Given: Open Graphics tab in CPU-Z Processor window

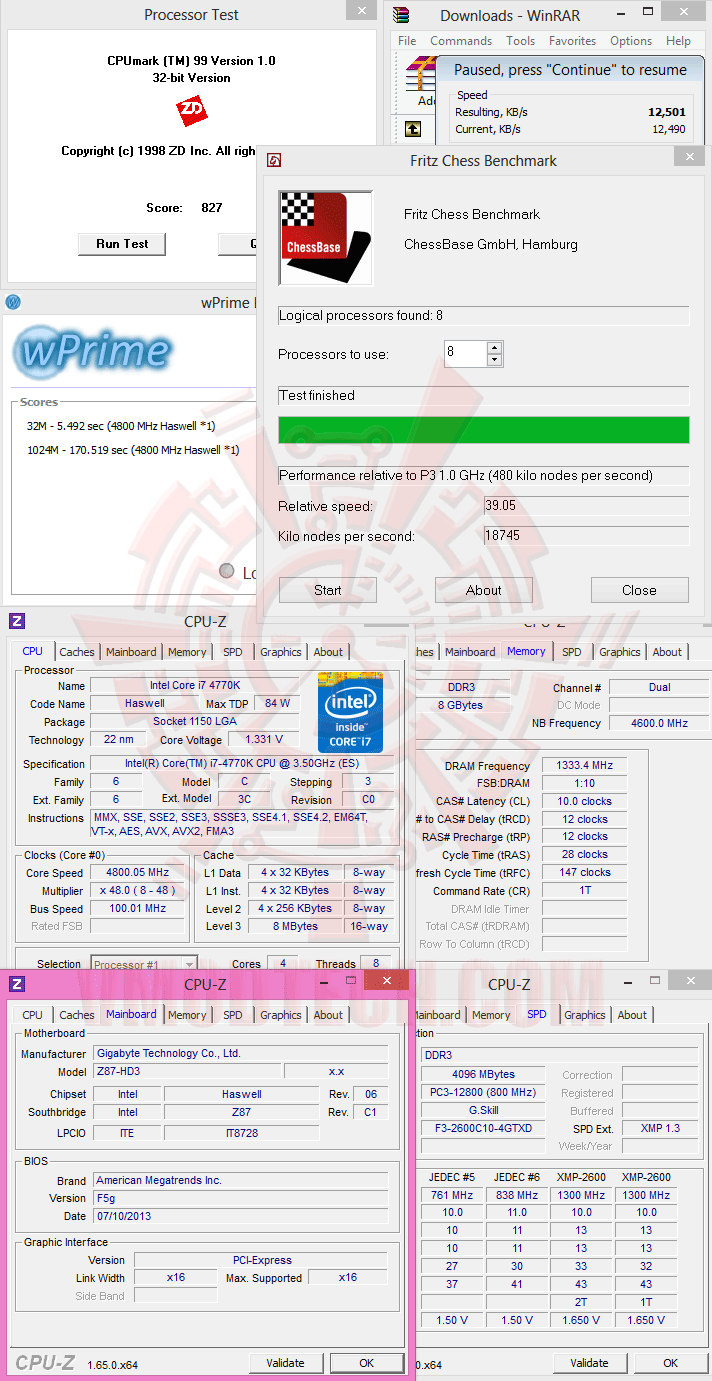Looking at the screenshot, I should click(280, 652).
